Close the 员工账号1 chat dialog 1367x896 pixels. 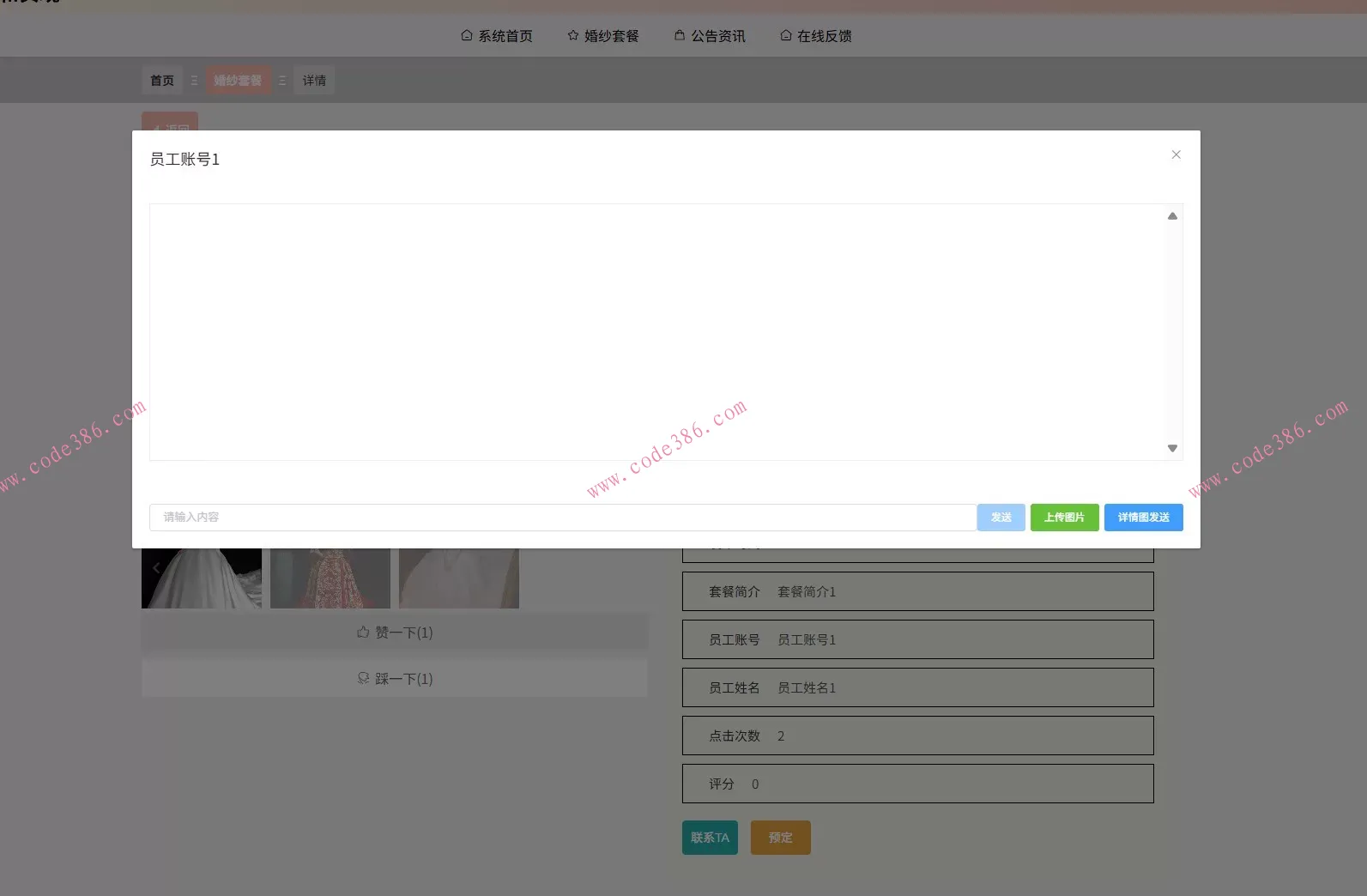[1176, 154]
